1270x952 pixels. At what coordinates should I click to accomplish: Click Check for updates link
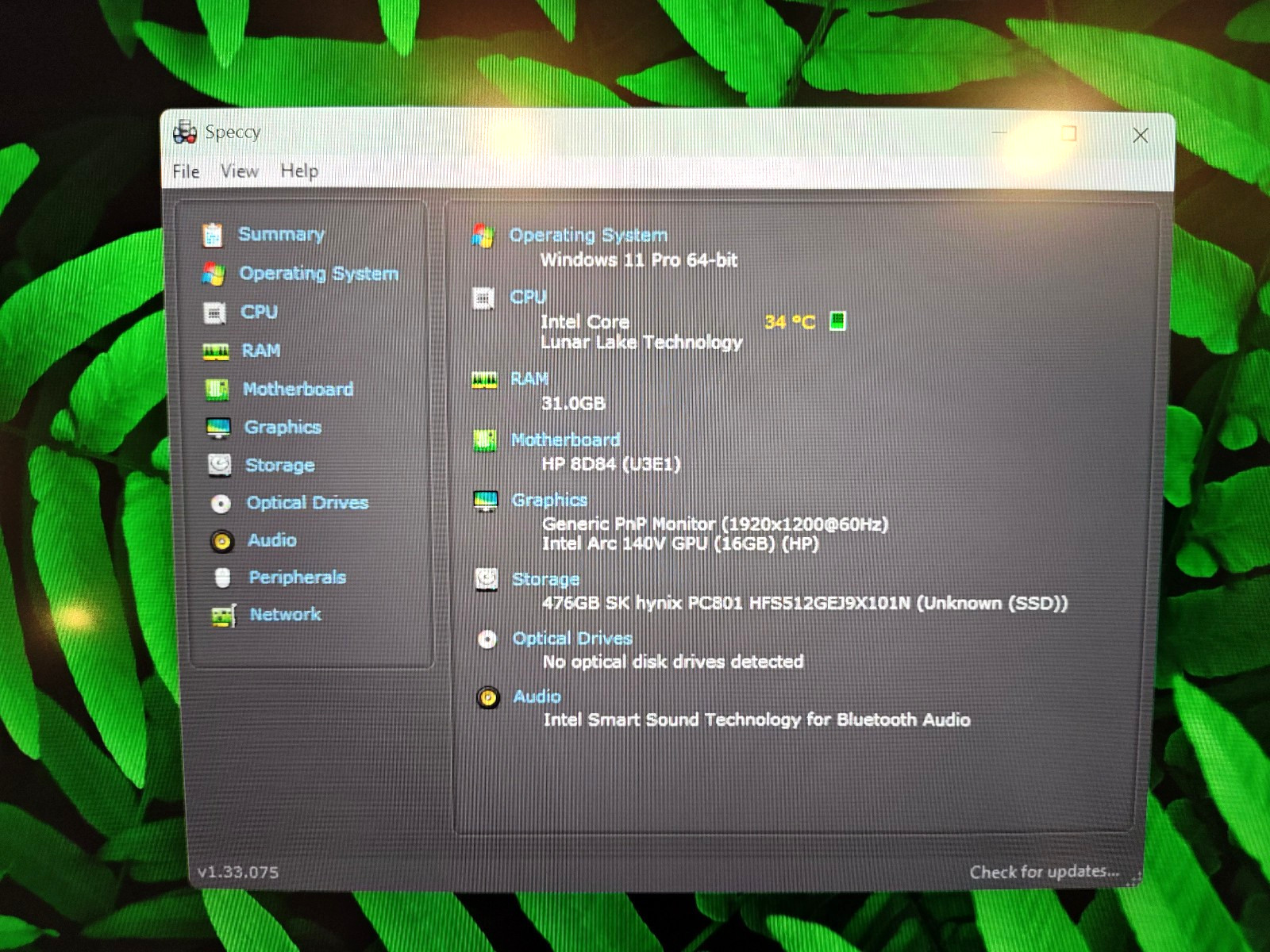tap(1045, 872)
